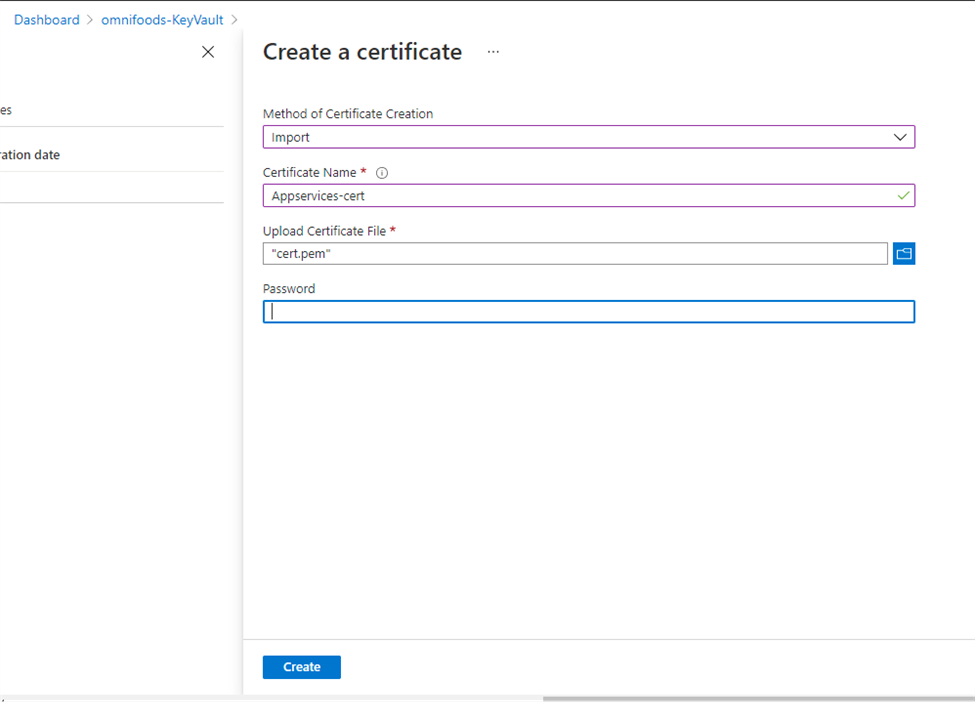Viewport: 975px width, 702px height.
Task: Open the info tooltip next to Certificate Name
Action: [x=382, y=173]
